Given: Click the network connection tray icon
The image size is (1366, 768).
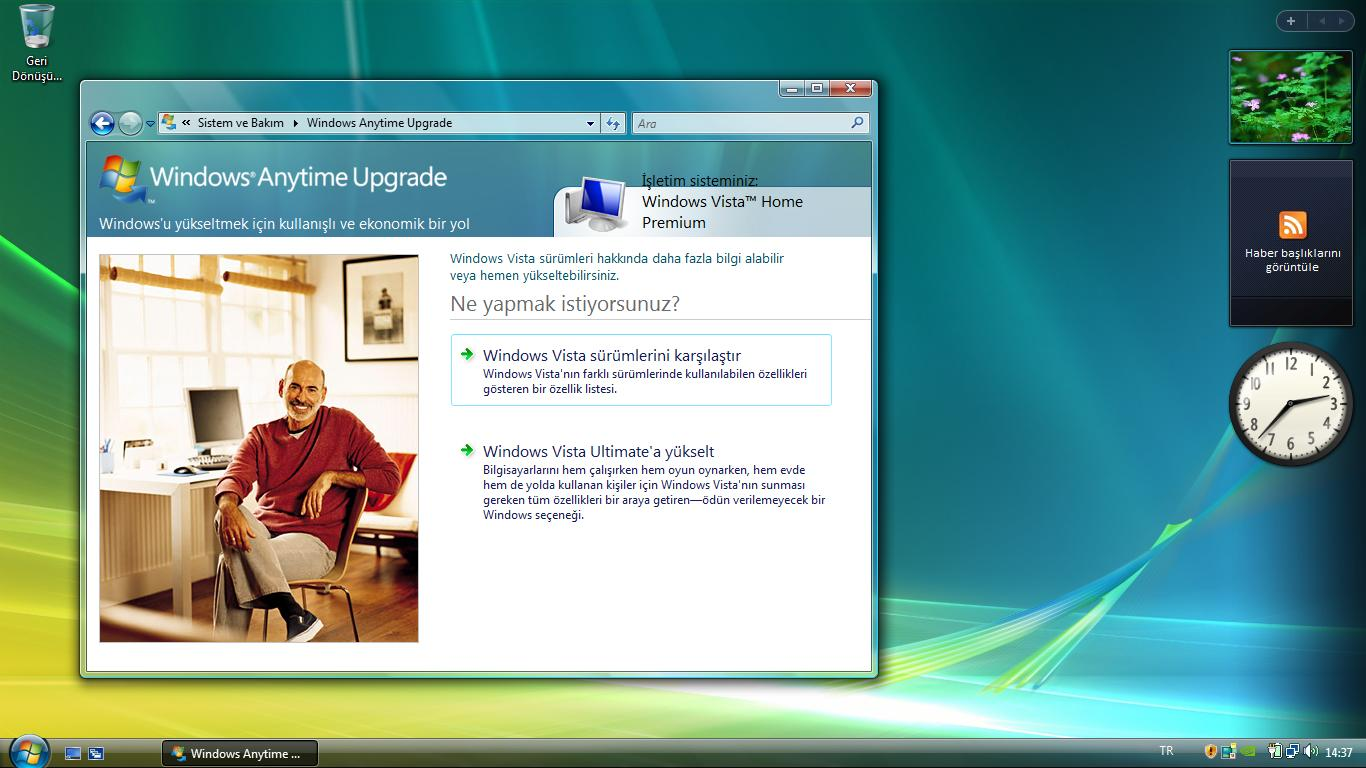Looking at the screenshot, I should [1292, 751].
